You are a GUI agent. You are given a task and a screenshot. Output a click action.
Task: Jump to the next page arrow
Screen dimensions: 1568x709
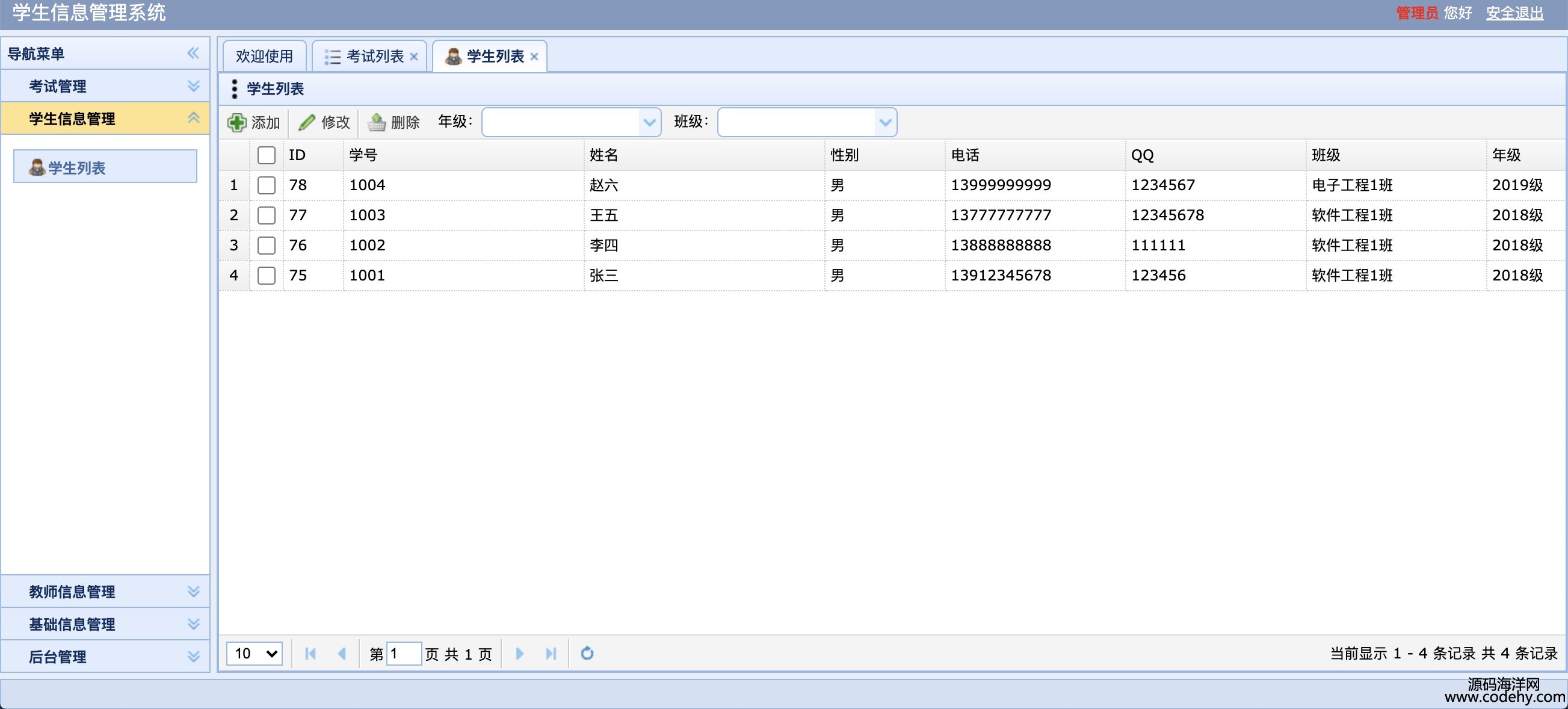(x=519, y=654)
